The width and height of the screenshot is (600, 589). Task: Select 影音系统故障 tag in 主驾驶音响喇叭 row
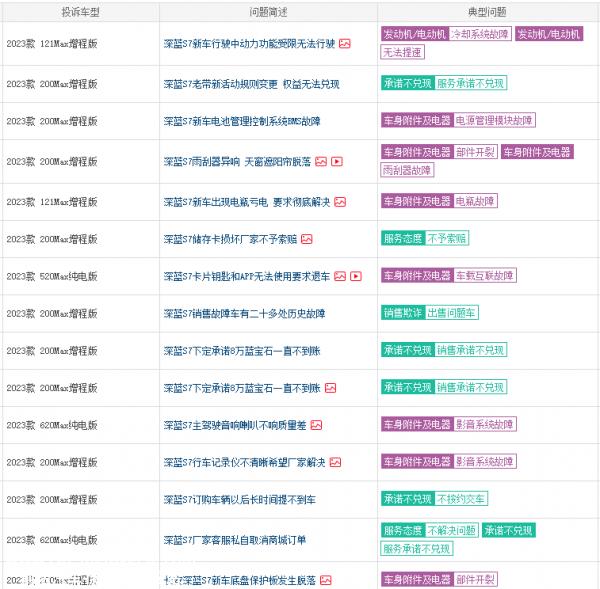click(x=485, y=424)
